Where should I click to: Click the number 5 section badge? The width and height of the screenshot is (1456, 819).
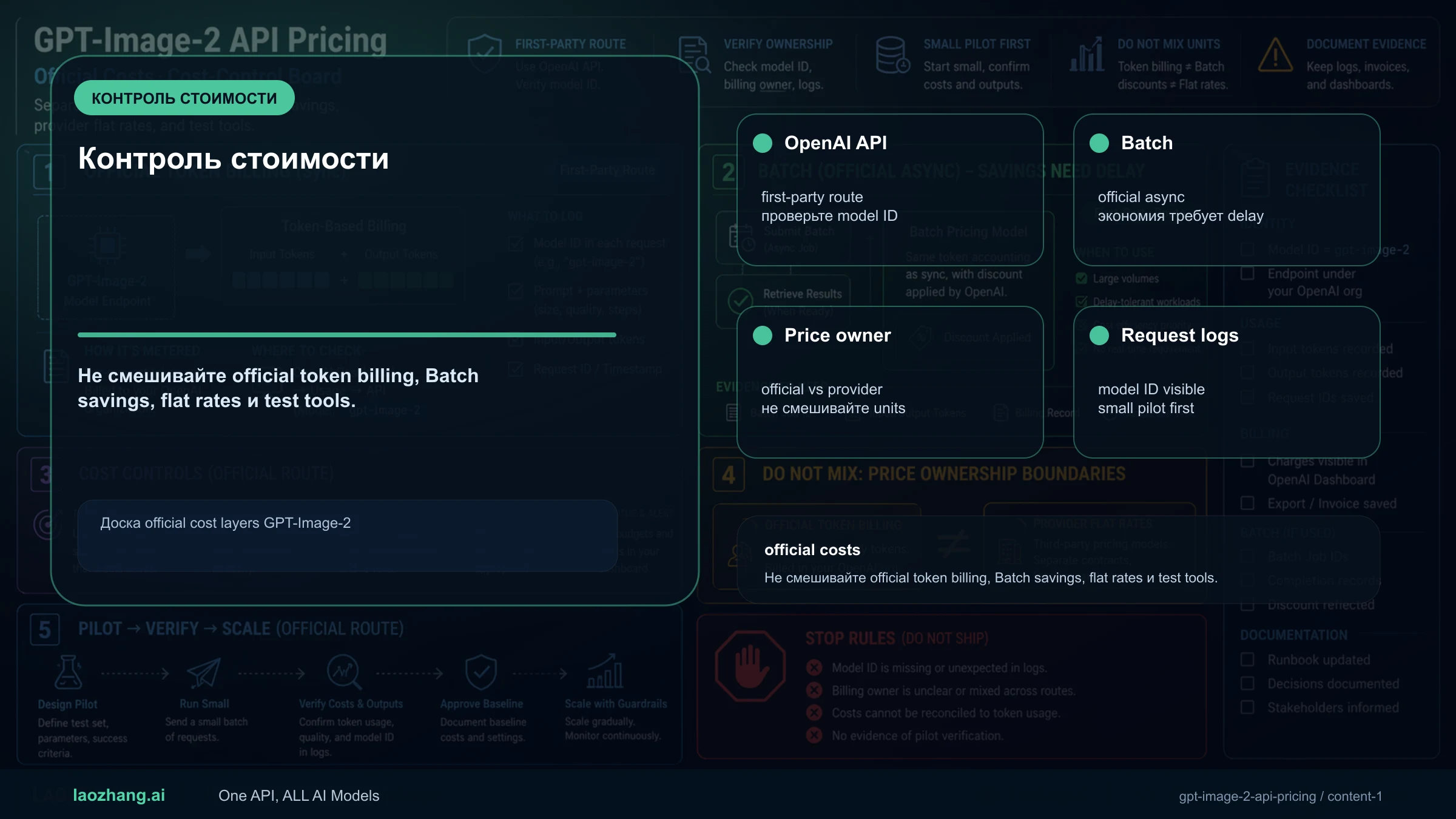tap(45, 630)
